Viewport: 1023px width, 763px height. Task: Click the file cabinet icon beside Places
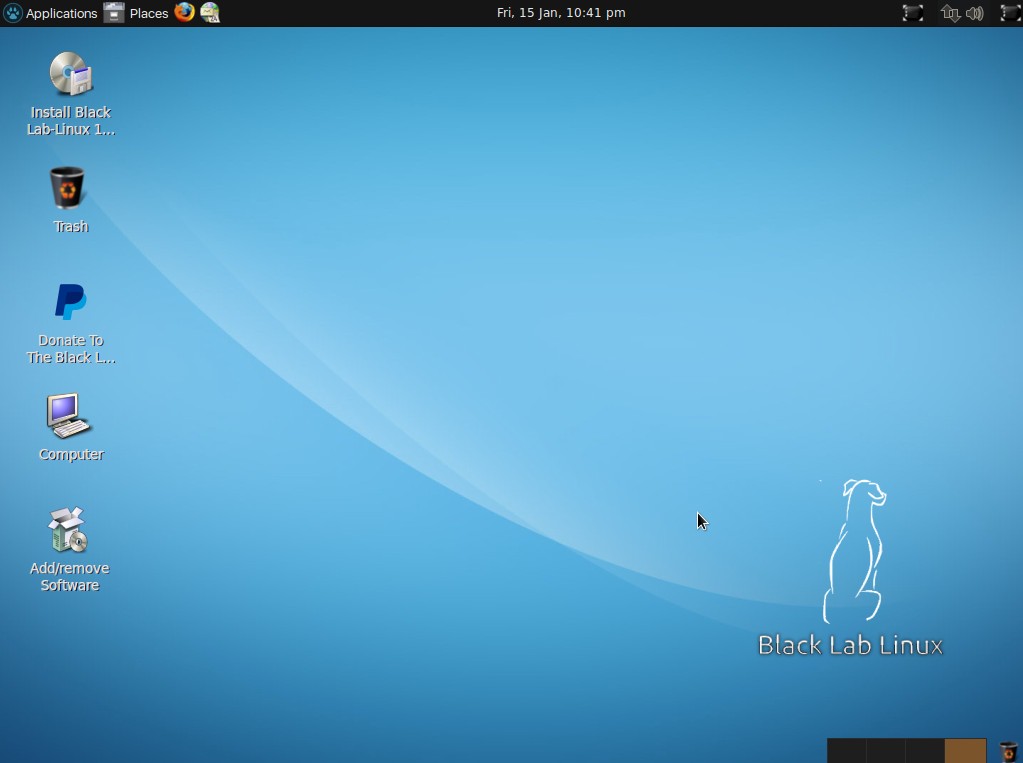pos(114,13)
